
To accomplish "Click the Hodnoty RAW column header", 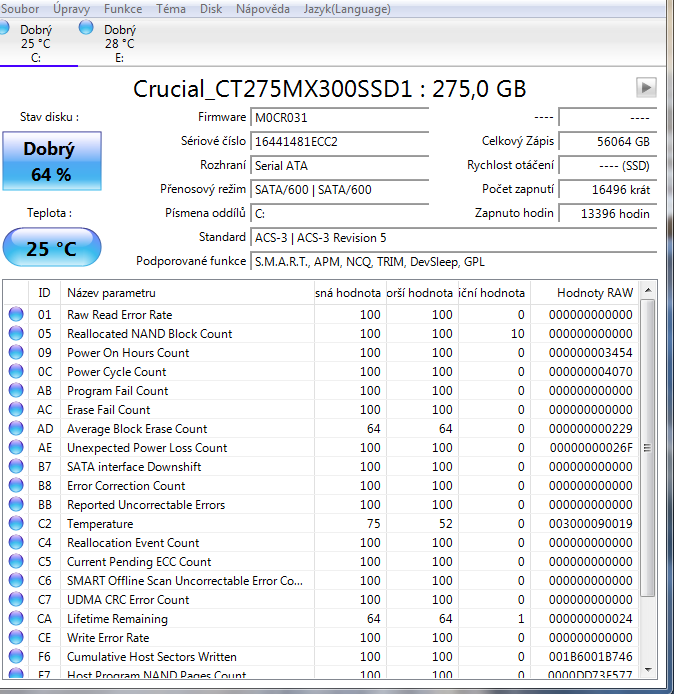I will (x=584, y=293).
